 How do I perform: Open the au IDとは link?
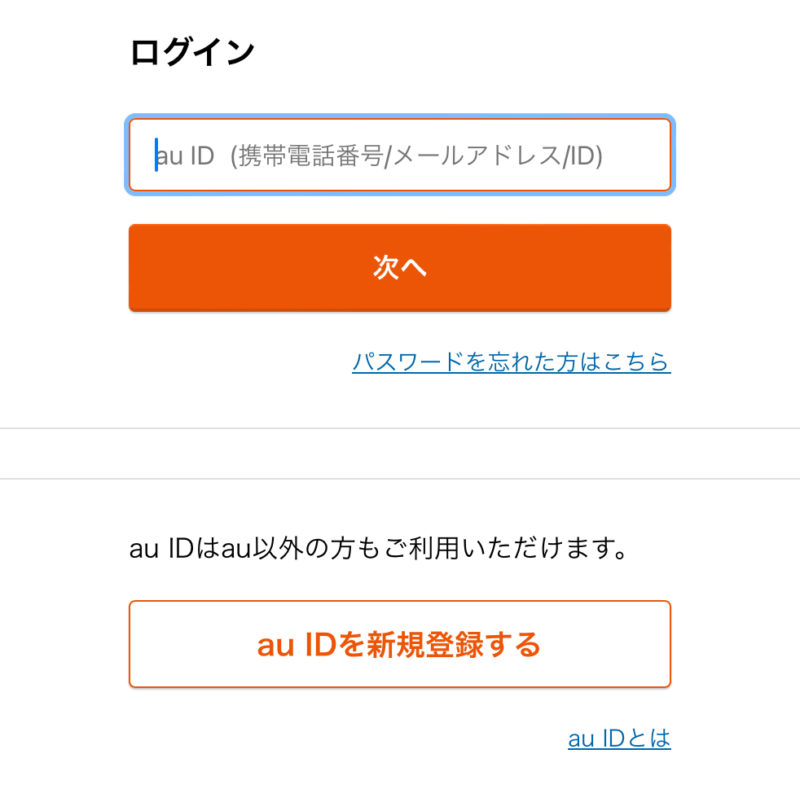tap(619, 739)
